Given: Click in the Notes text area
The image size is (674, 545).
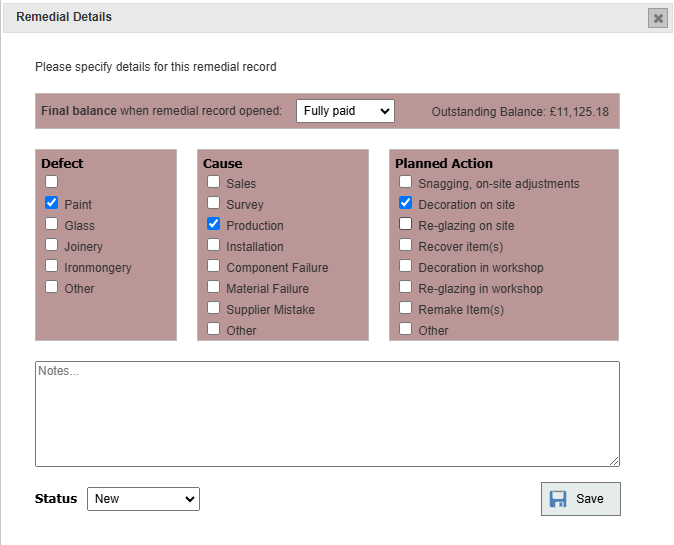Looking at the screenshot, I should pyautogui.click(x=327, y=414).
